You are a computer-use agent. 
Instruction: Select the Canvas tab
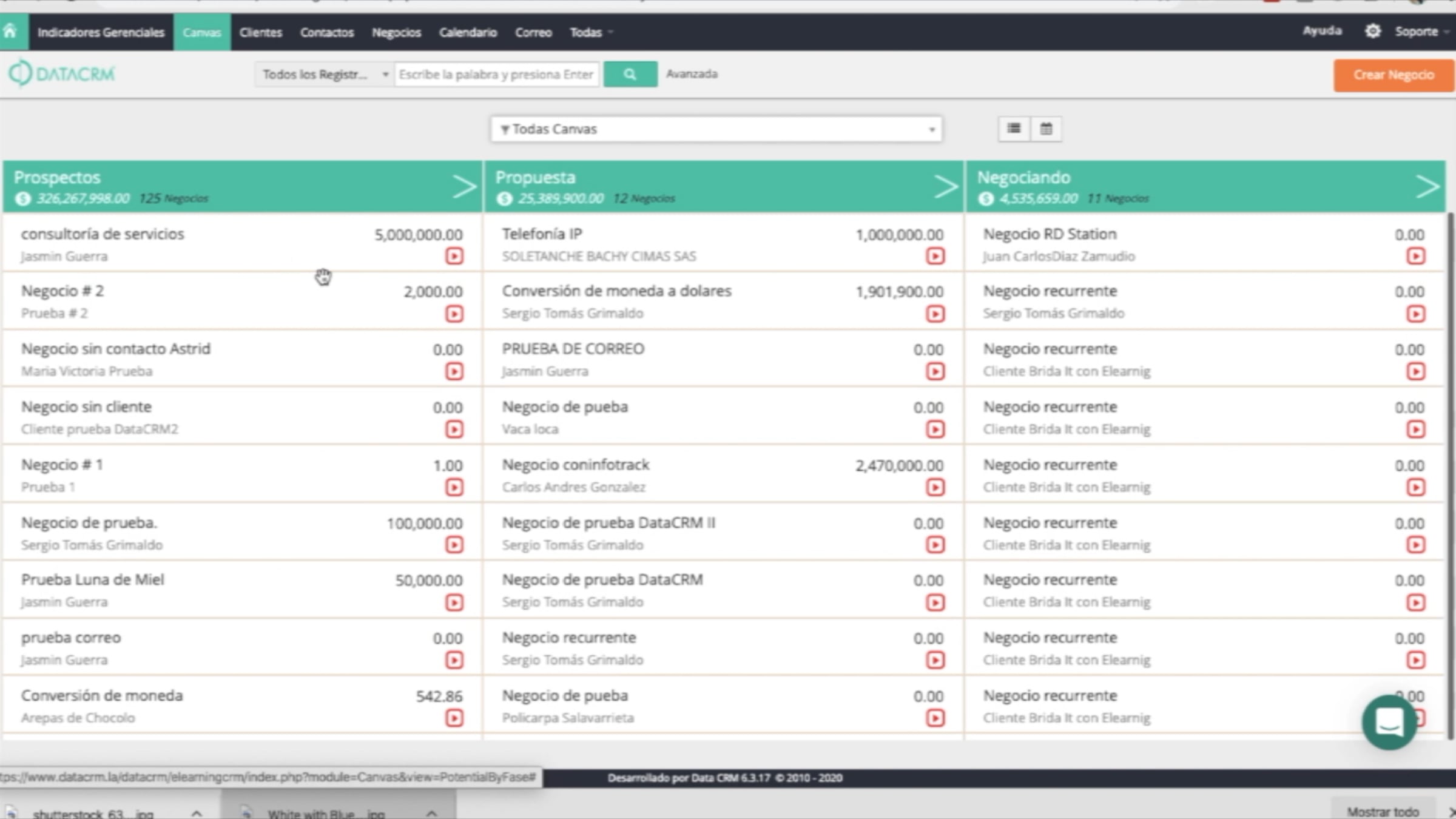point(202,32)
